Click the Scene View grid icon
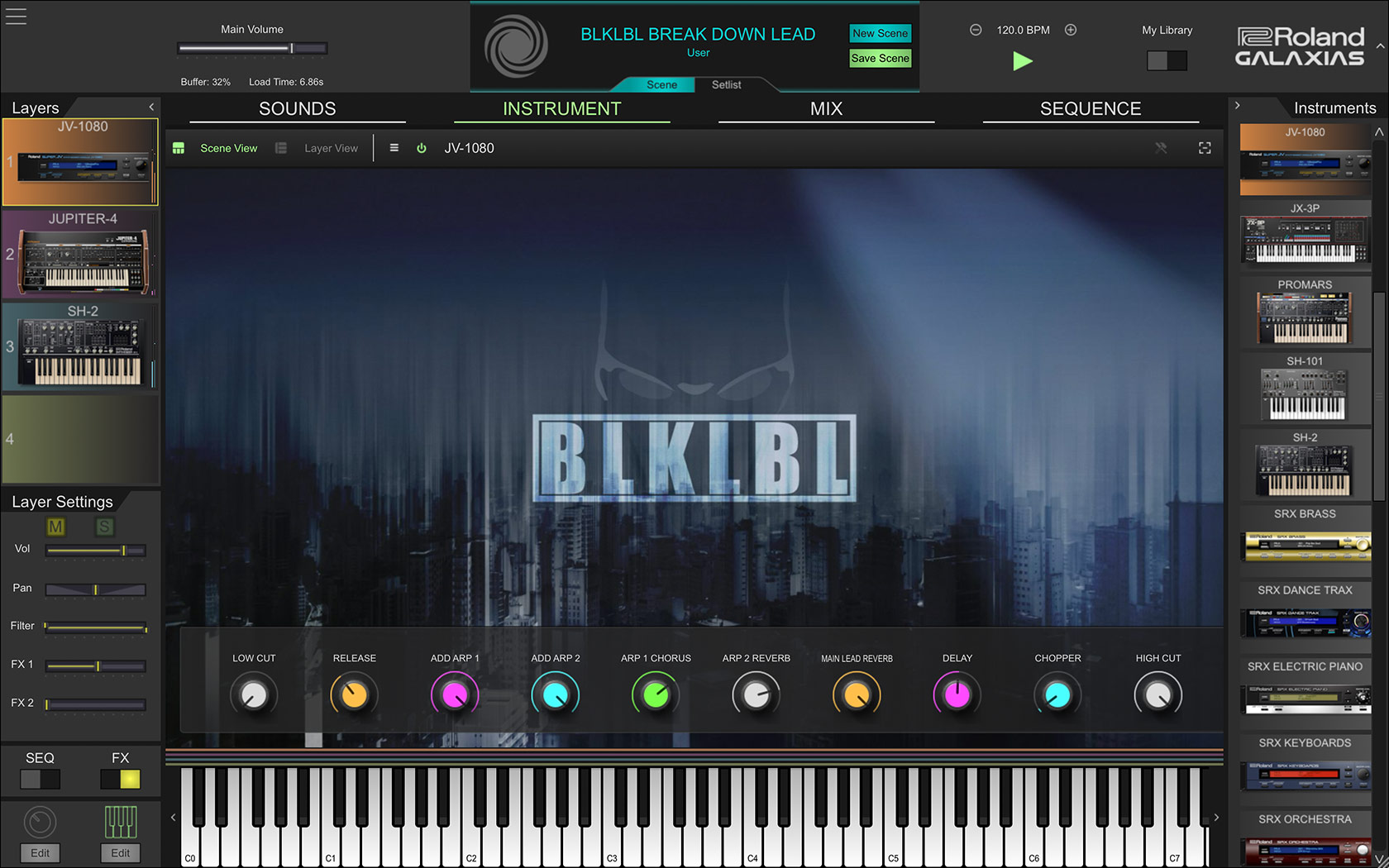 click(179, 148)
